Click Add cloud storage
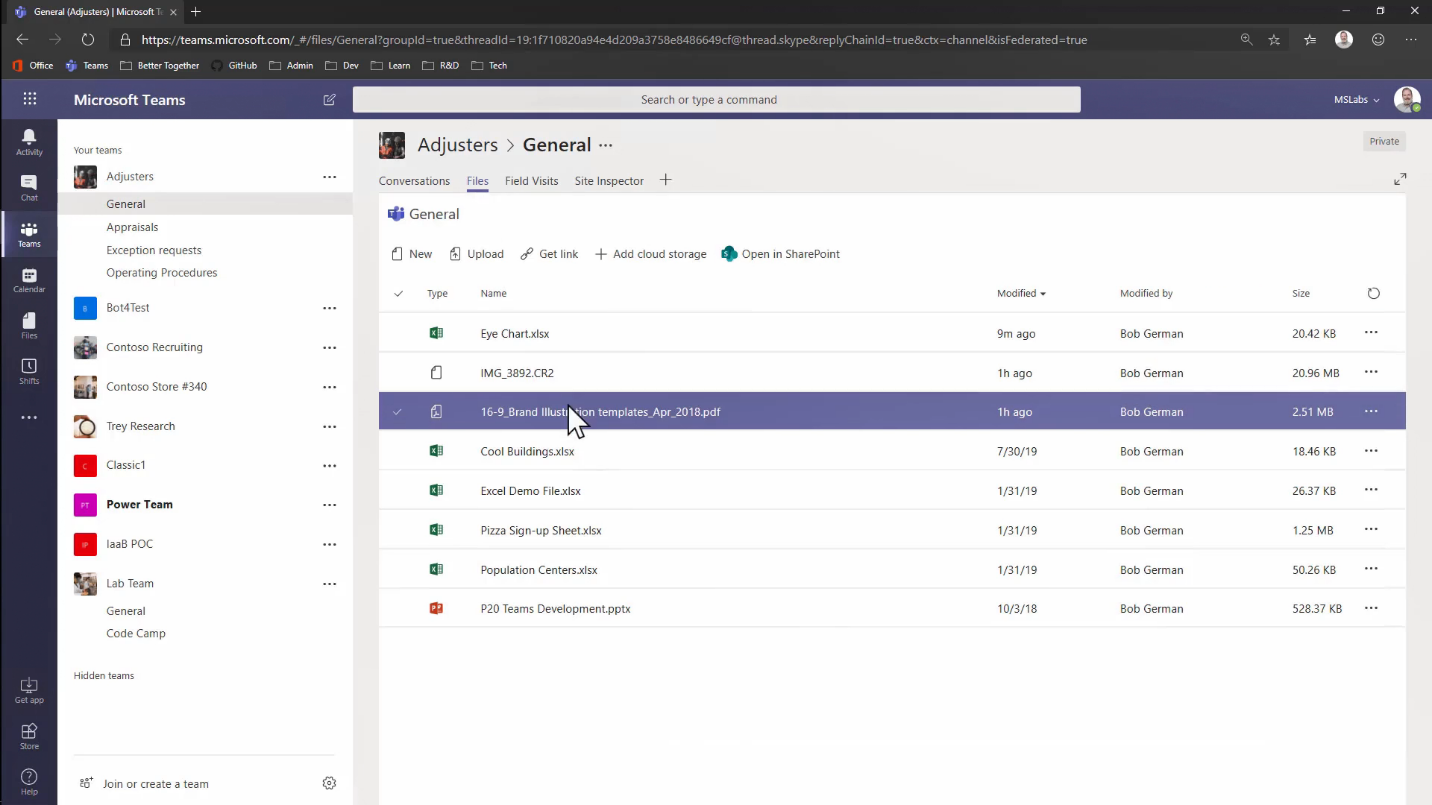Image resolution: width=1432 pixels, height=805 pixels. coord(650,254)
